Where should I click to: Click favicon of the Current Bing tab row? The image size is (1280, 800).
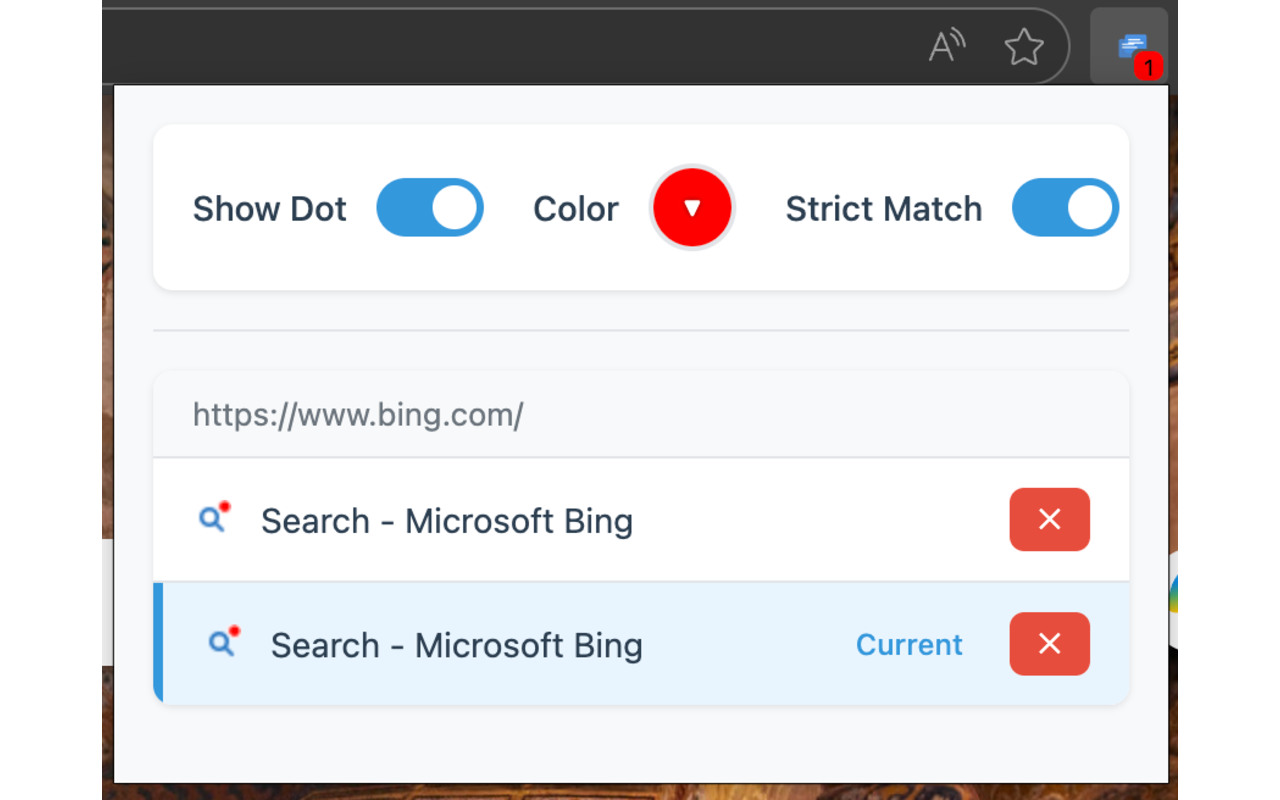[223, 642]
